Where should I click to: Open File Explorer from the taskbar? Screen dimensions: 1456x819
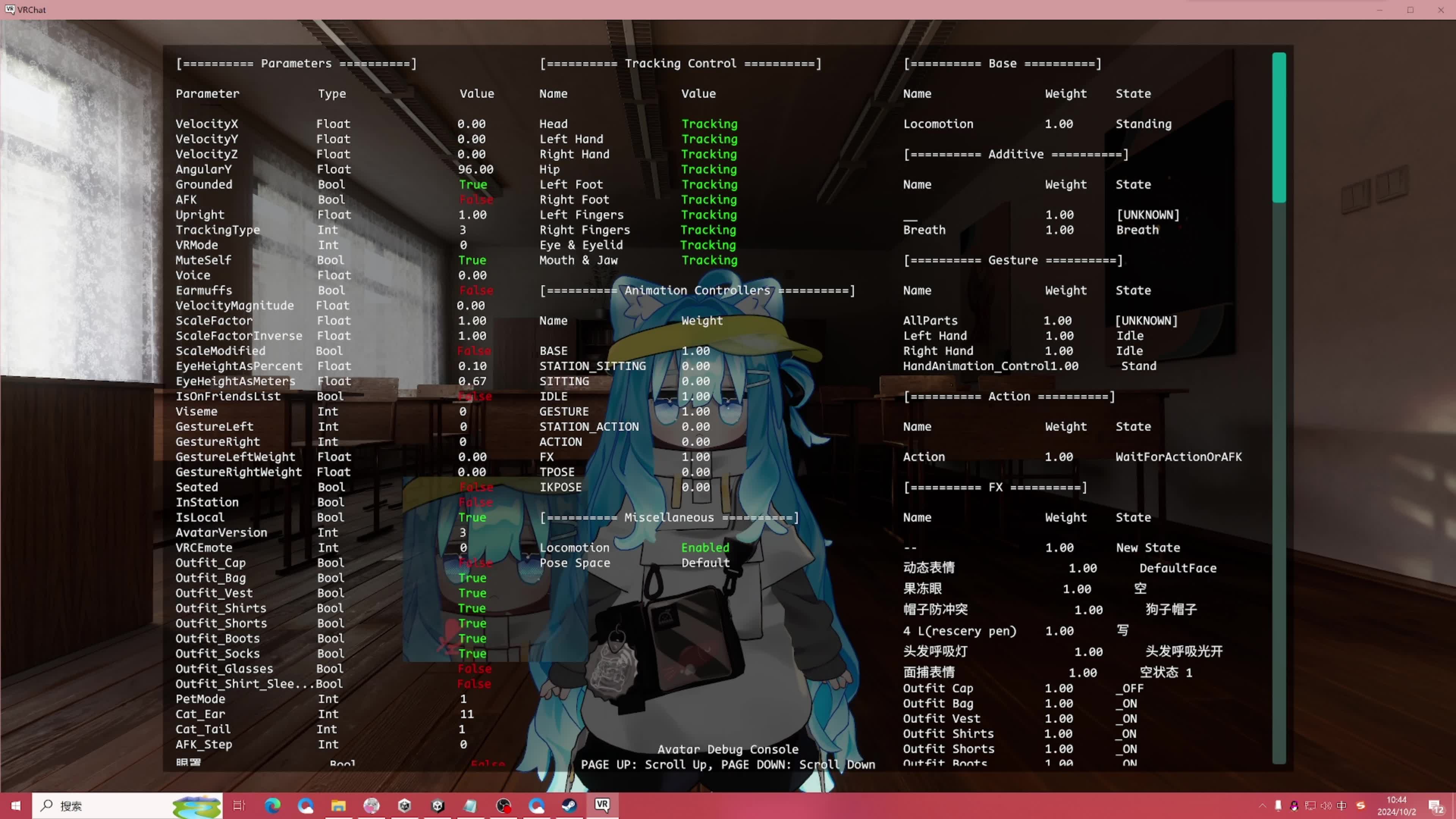pyautogui.click(x=339, y=805)
